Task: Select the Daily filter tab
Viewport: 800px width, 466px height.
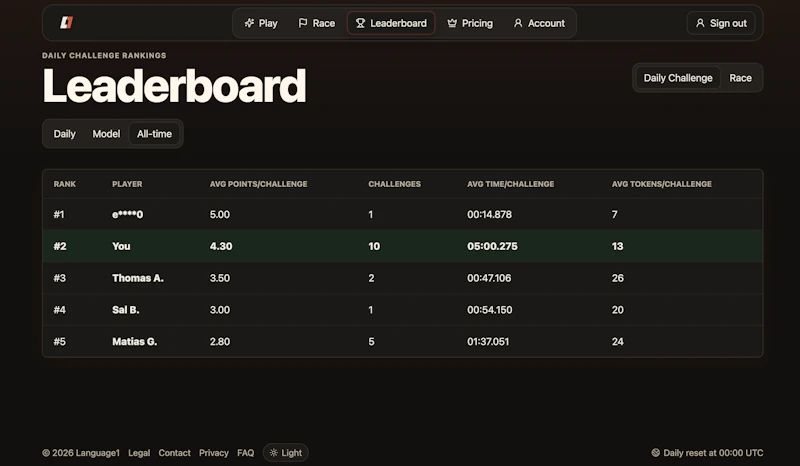Action: click(64, 134)
